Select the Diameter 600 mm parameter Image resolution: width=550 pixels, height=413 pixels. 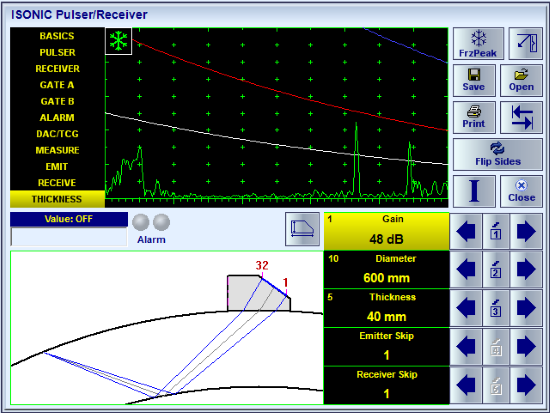pyautogui.click(x=386, y=269)
